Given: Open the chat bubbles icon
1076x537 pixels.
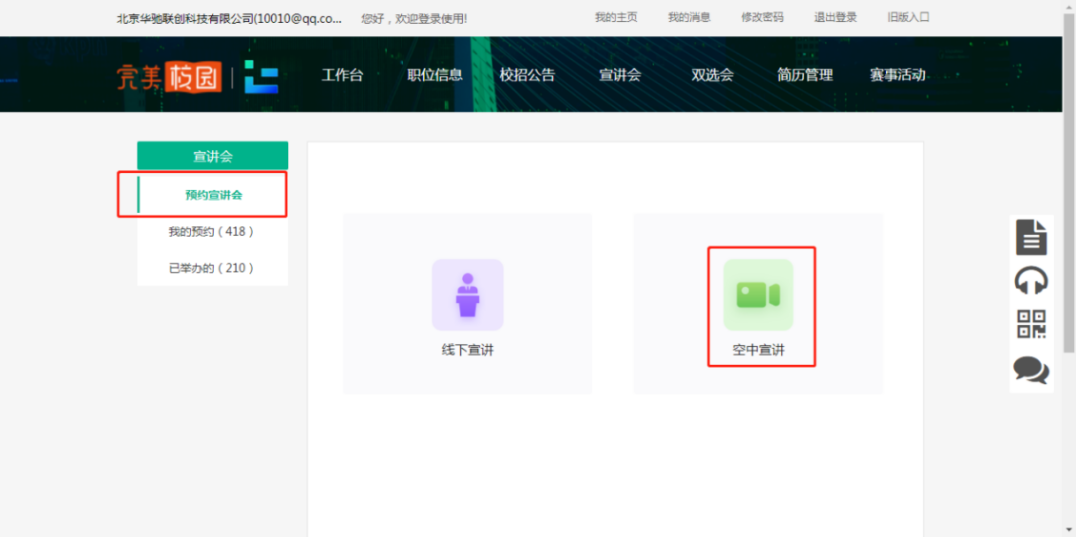Looking at the screenshot, I should coord(1031,370).
